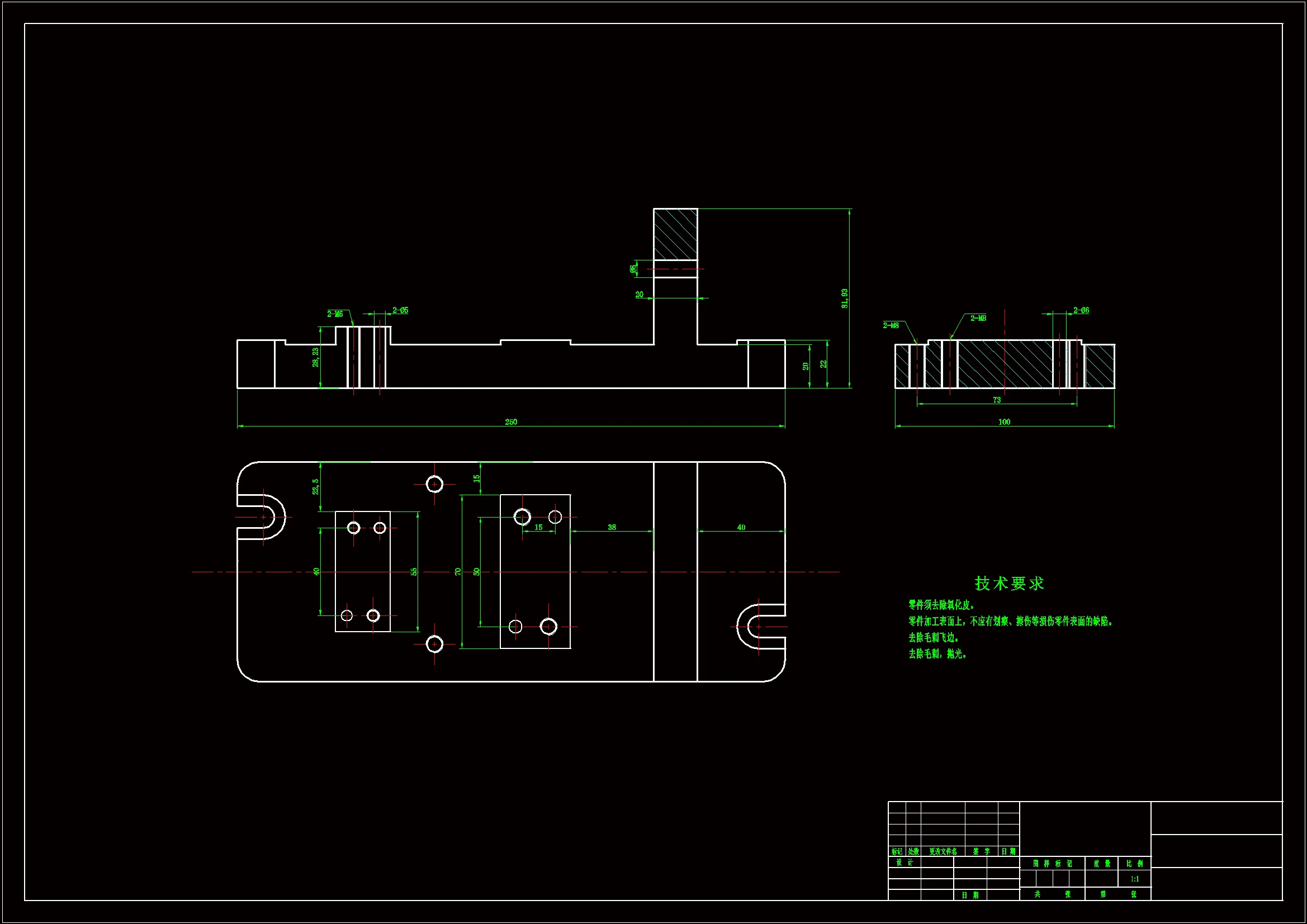
Task: Click the 100 width dimension in section view
Action: [x=1004, y=422]
